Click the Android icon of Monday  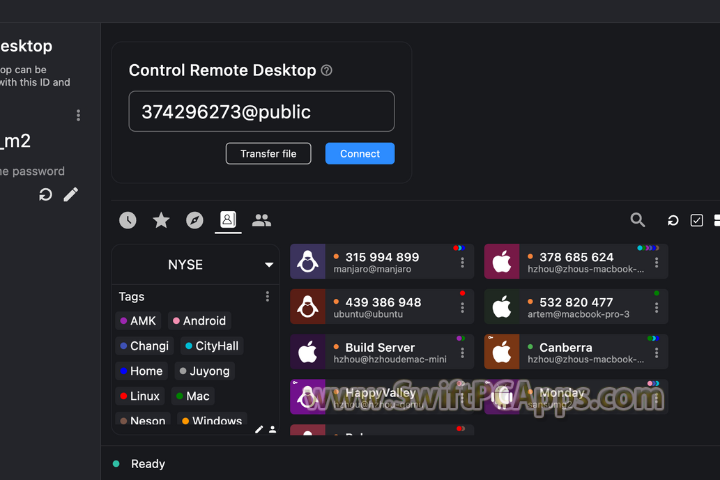pyautogui.click(x=502, y=397)
